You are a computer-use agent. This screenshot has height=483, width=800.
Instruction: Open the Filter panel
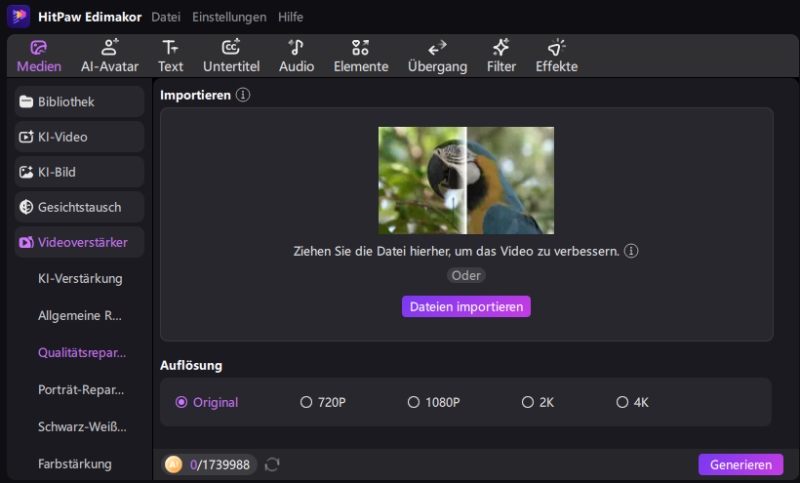[x=501, y=56]
